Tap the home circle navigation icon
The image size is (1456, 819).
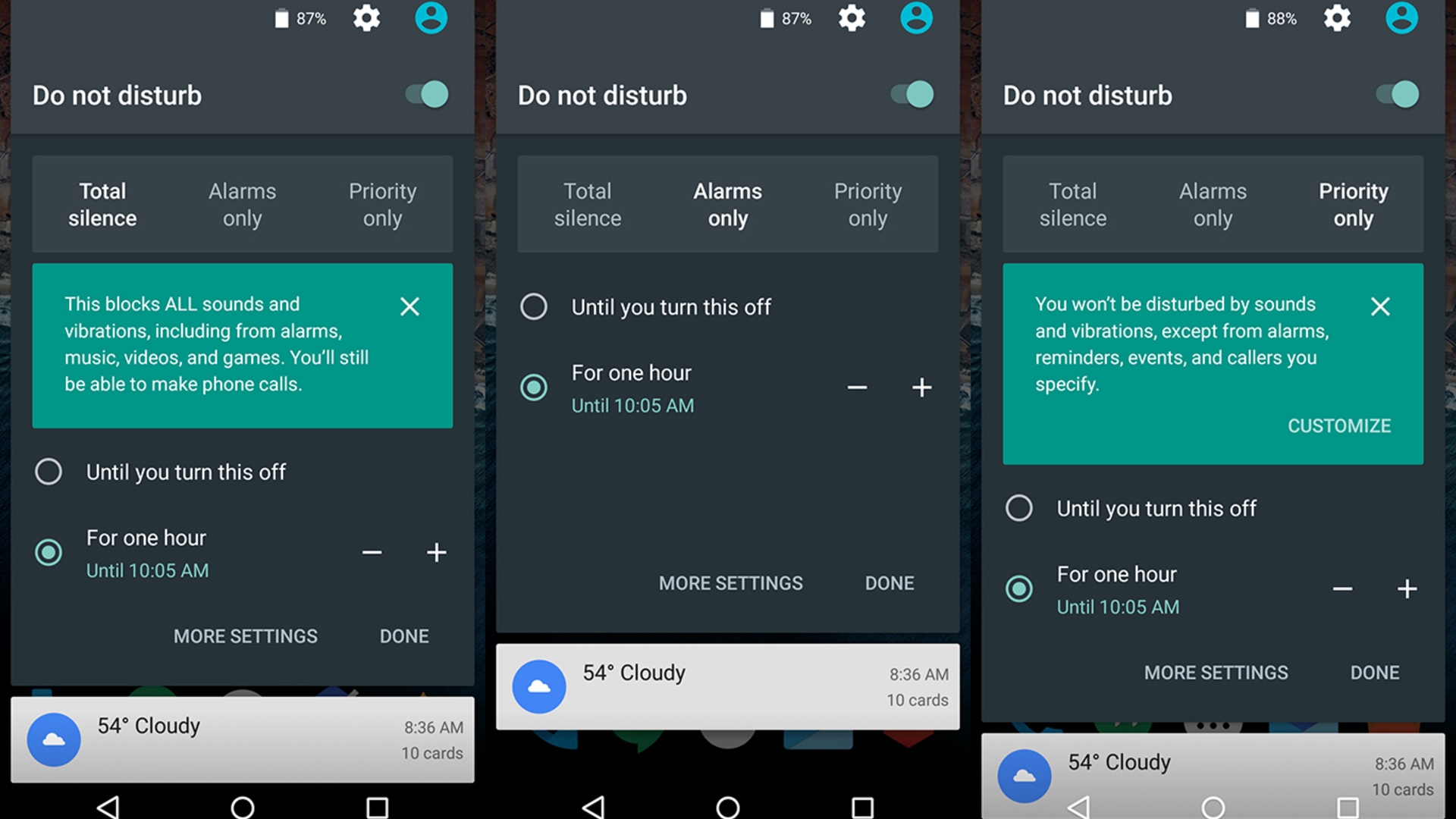[243, 799]
